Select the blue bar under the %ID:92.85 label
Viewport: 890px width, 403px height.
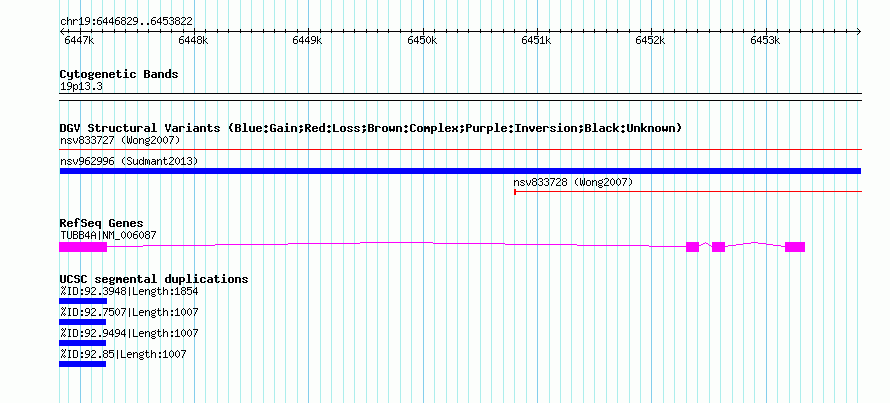[82, 364]
